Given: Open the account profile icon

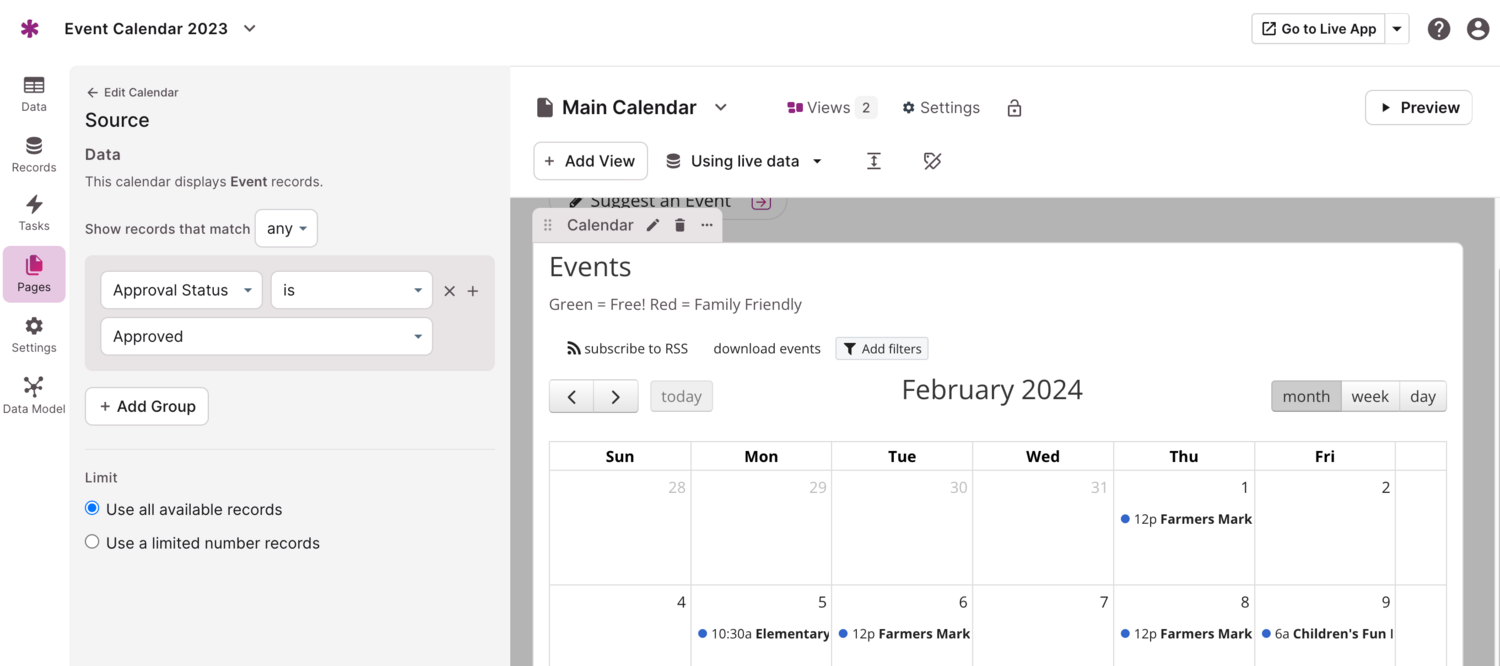Looking at the screenshot, I should pyautogui.click(x=1478, y=28).
